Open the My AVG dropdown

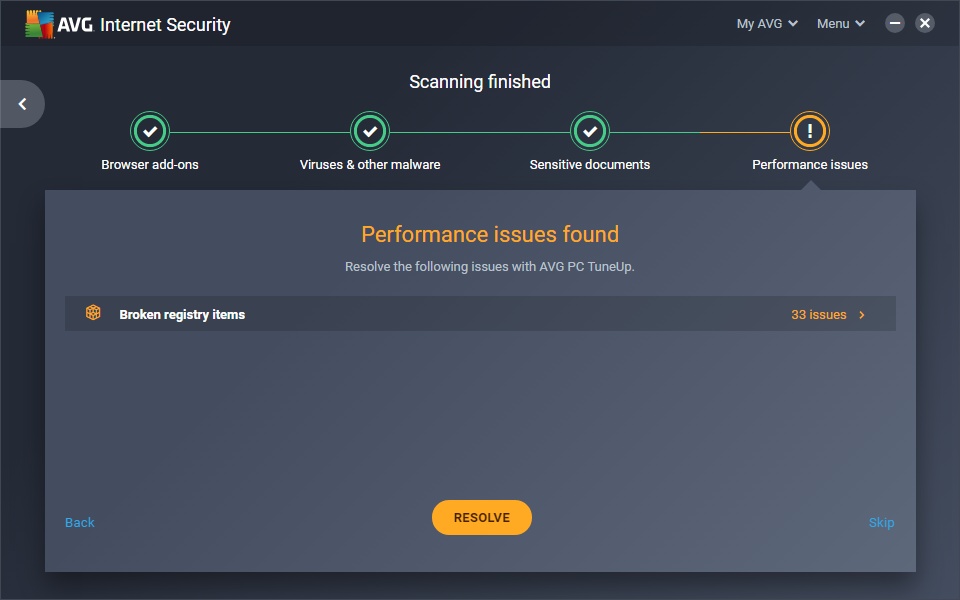point(767,24)
